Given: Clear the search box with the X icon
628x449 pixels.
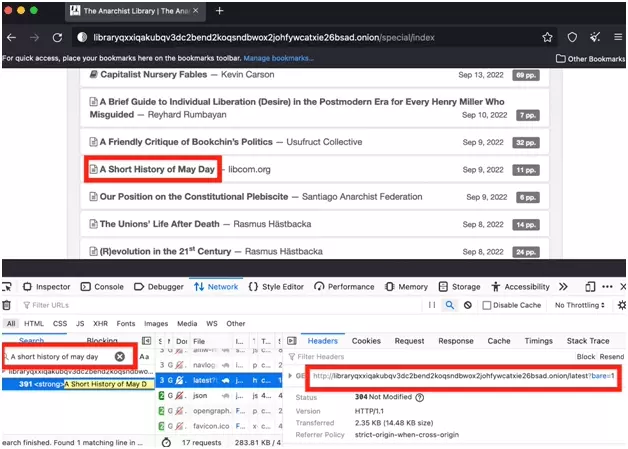Looking at the screenshot, I should [120, 356].
